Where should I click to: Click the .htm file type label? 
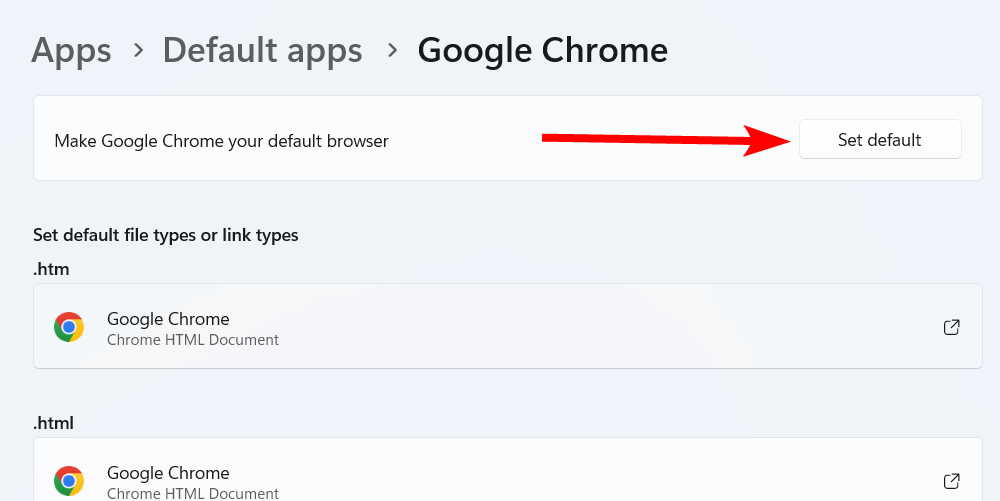(51, 269)
